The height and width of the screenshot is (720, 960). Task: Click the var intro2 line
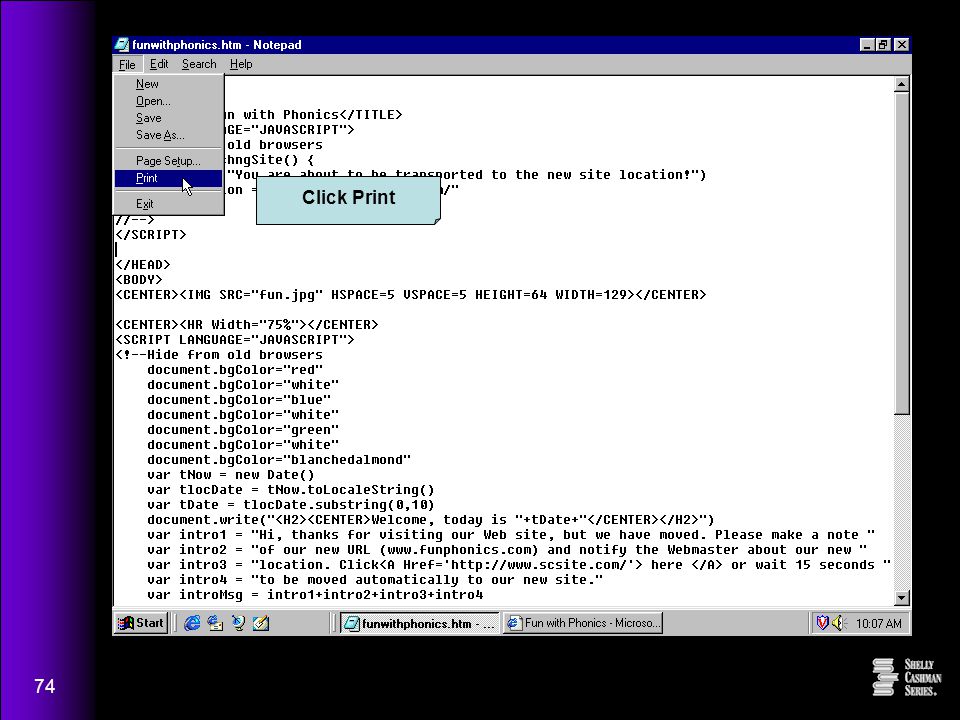[507, 550]
